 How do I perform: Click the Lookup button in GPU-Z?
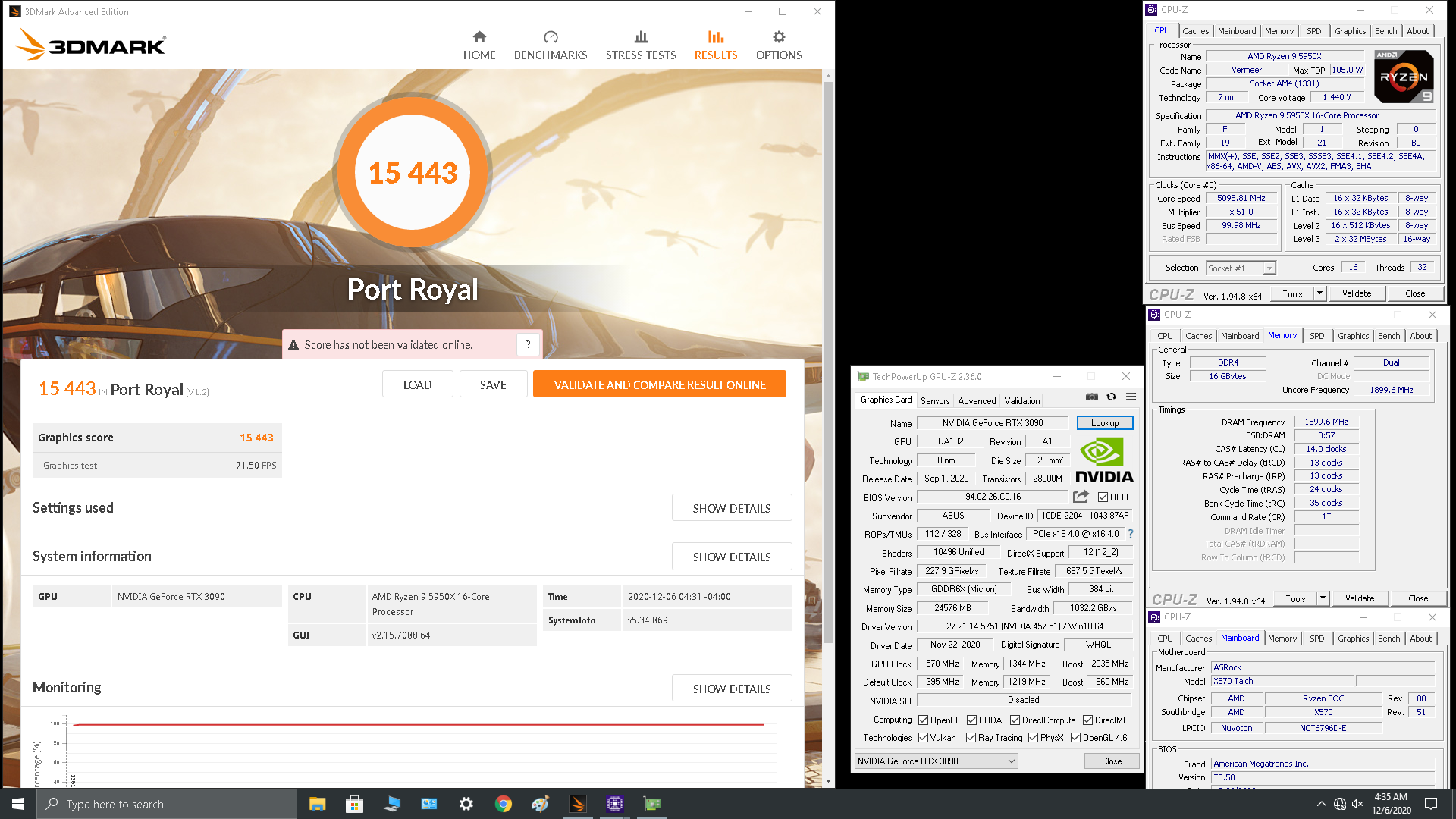click(1105, 423)
